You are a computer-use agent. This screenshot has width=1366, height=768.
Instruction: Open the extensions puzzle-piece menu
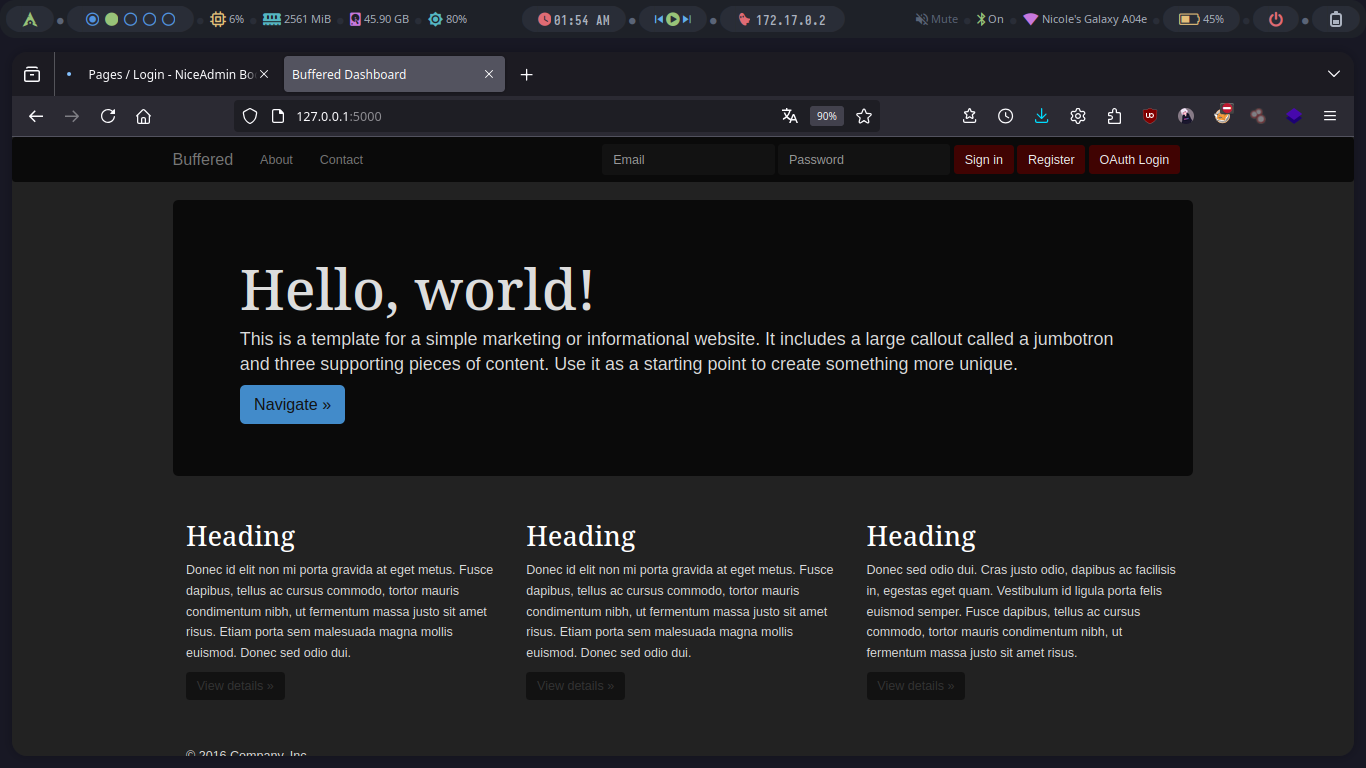pos(1114,116)
